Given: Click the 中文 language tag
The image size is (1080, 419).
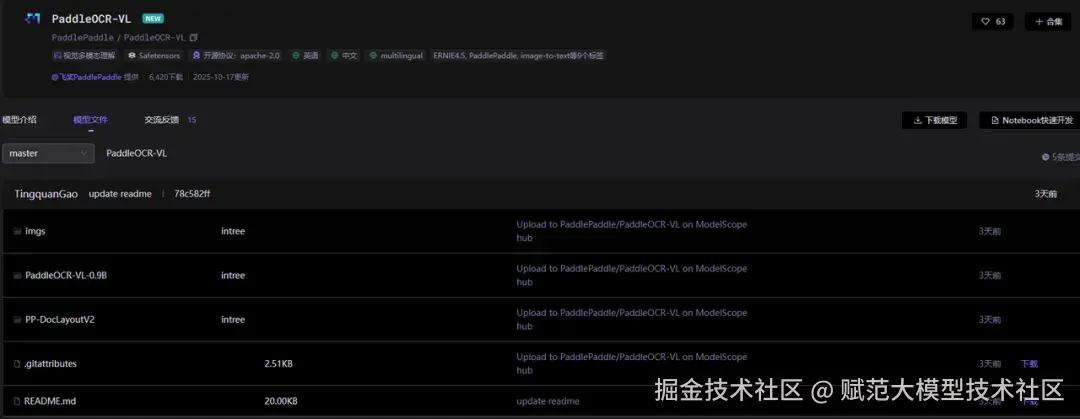Looking at the screenshot, I should (x=344, y=55).
